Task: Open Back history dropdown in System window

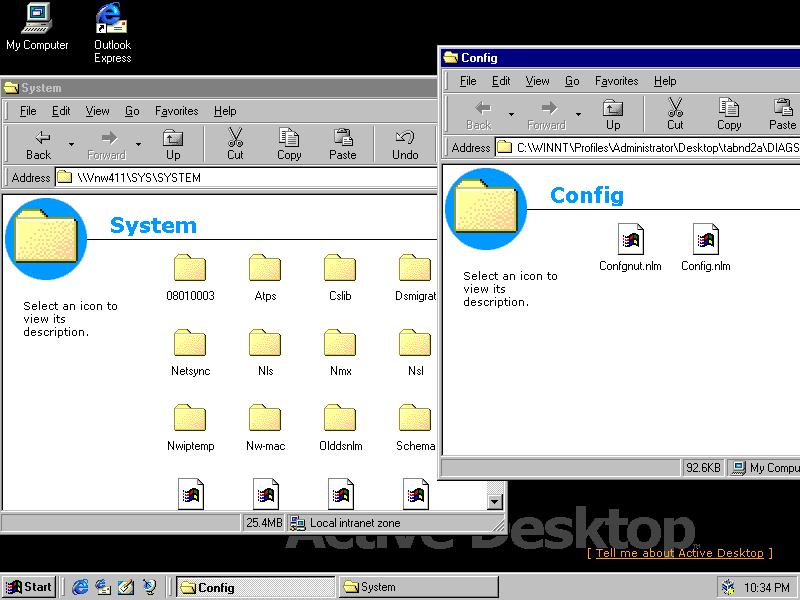Action: (x=71, y=145)
